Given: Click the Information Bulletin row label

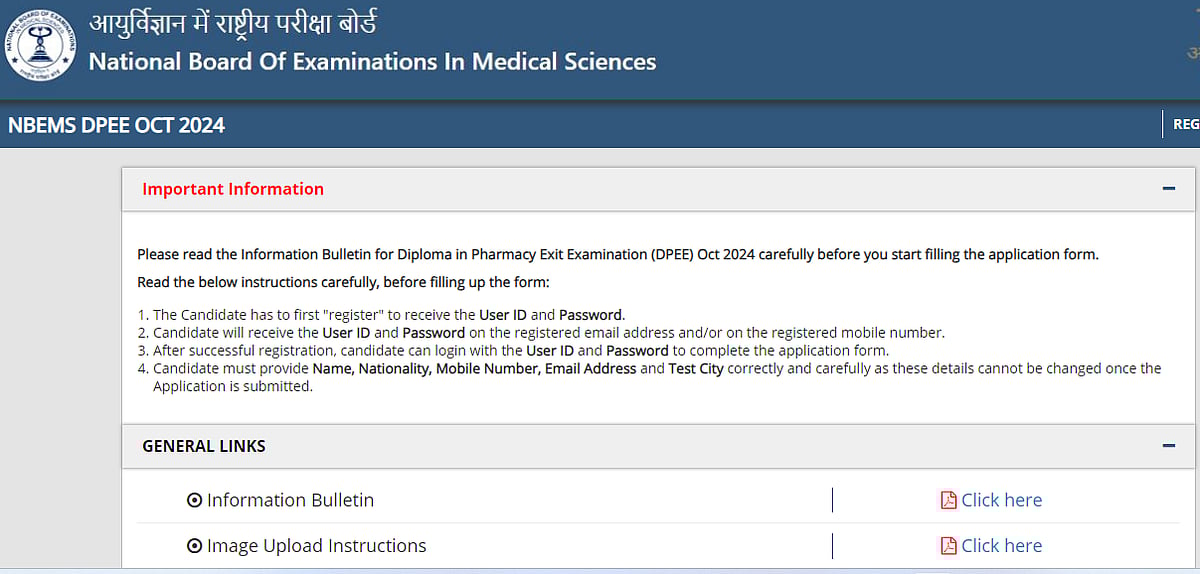Looking at the screenshot, I should tap(290, 500).
